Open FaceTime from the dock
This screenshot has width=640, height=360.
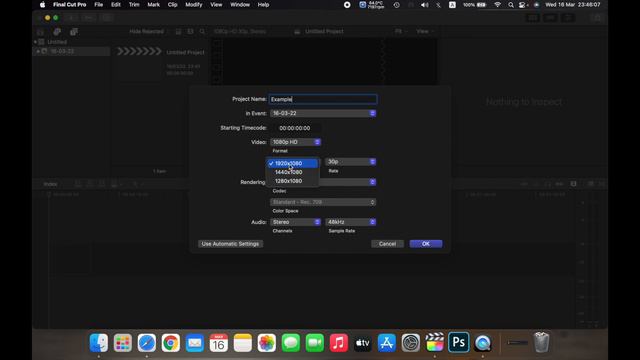315,342
